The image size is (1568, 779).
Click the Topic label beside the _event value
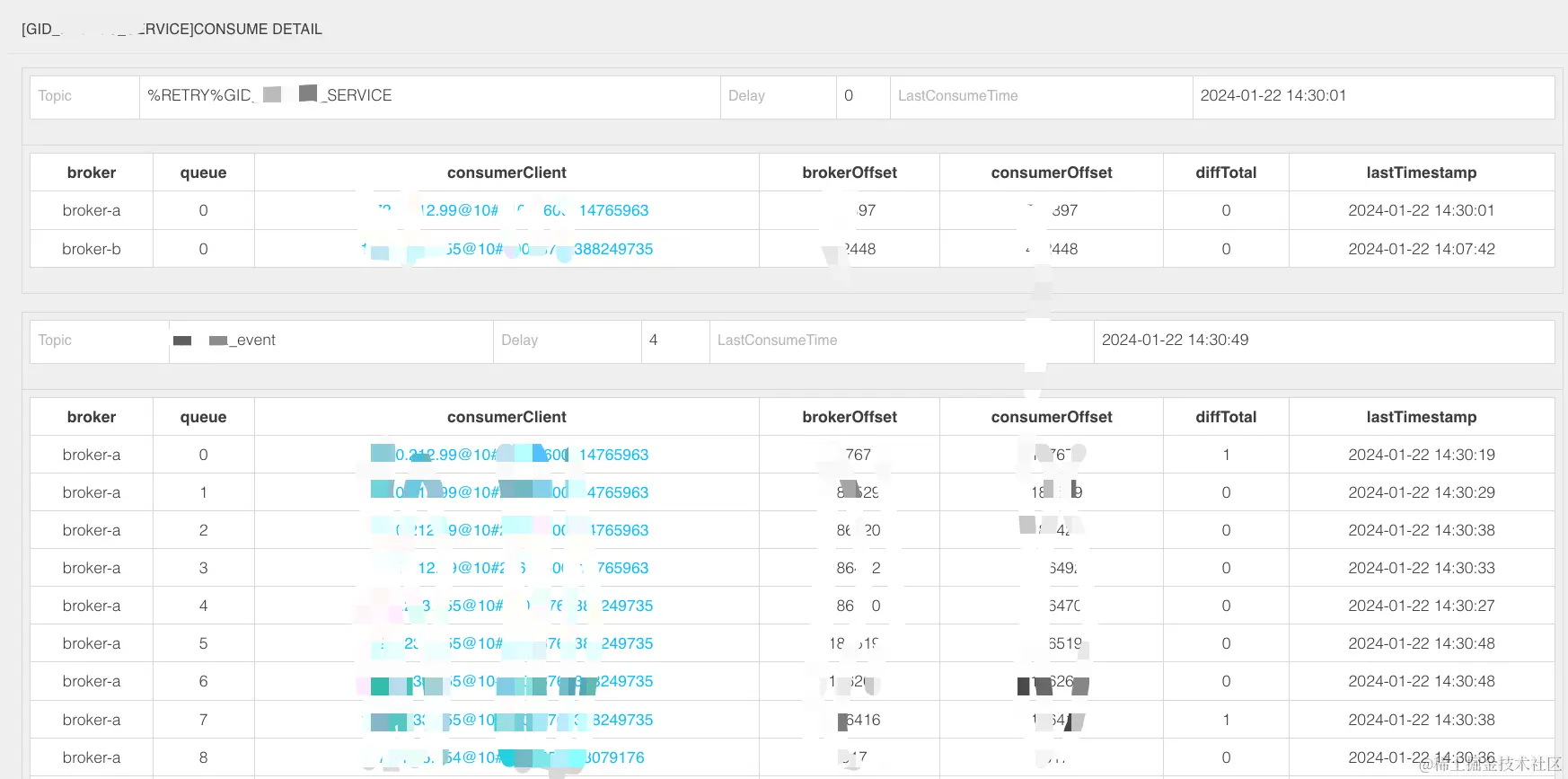point(55,340)
